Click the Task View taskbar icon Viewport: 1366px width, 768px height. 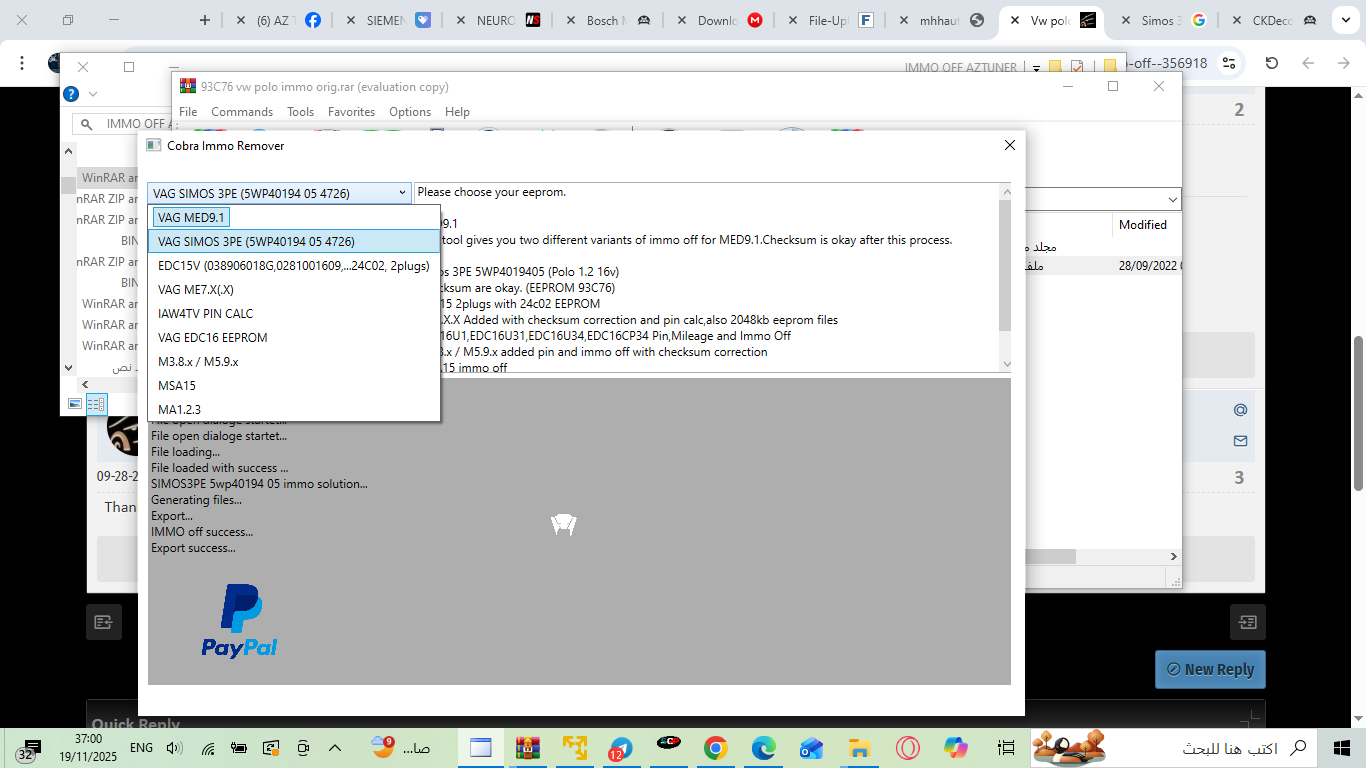point(1007,748)
